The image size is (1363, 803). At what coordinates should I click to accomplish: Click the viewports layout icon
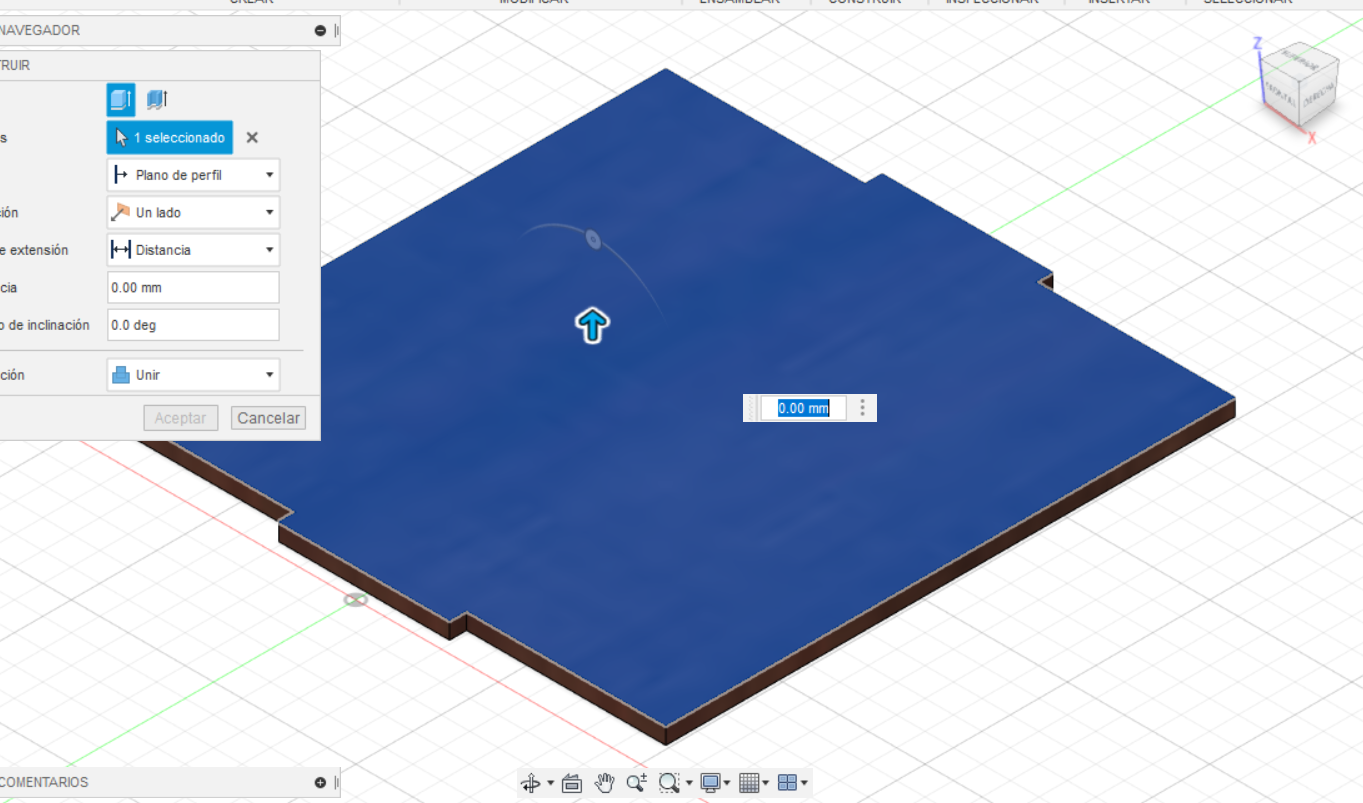click(x=787, y=783)
